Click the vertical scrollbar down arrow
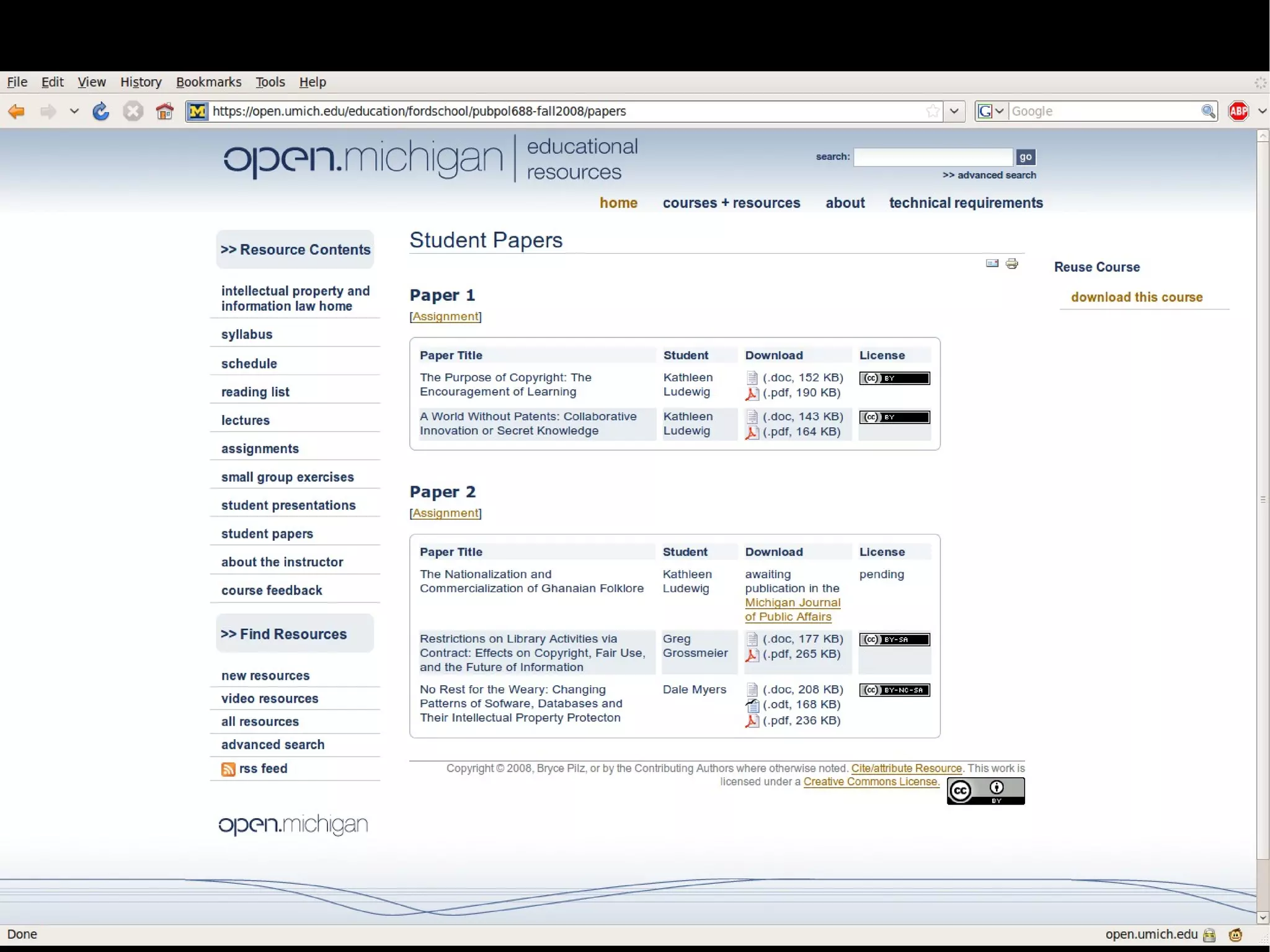 [x=1263, y=918]
